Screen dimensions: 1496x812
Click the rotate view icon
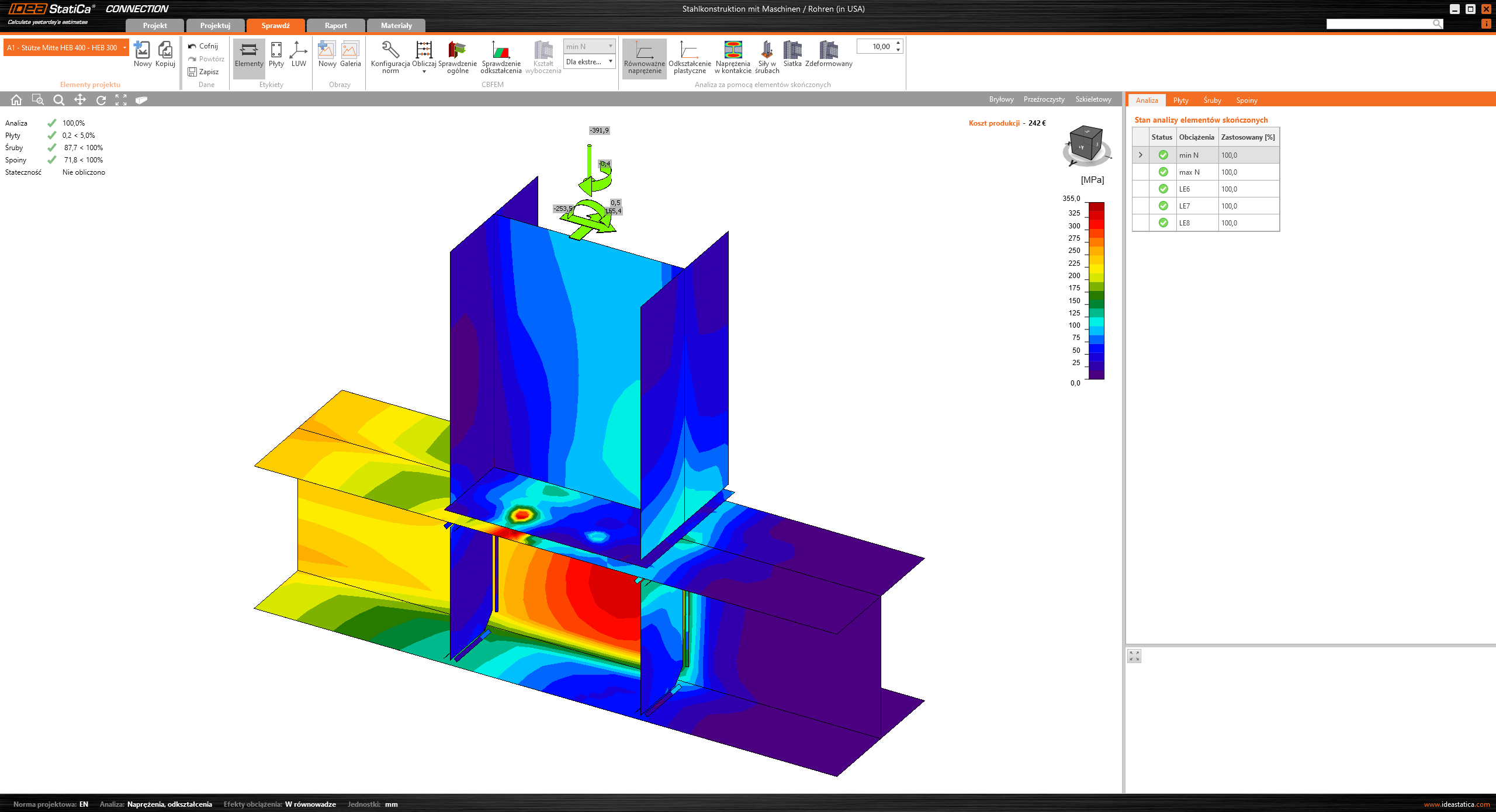101,100
